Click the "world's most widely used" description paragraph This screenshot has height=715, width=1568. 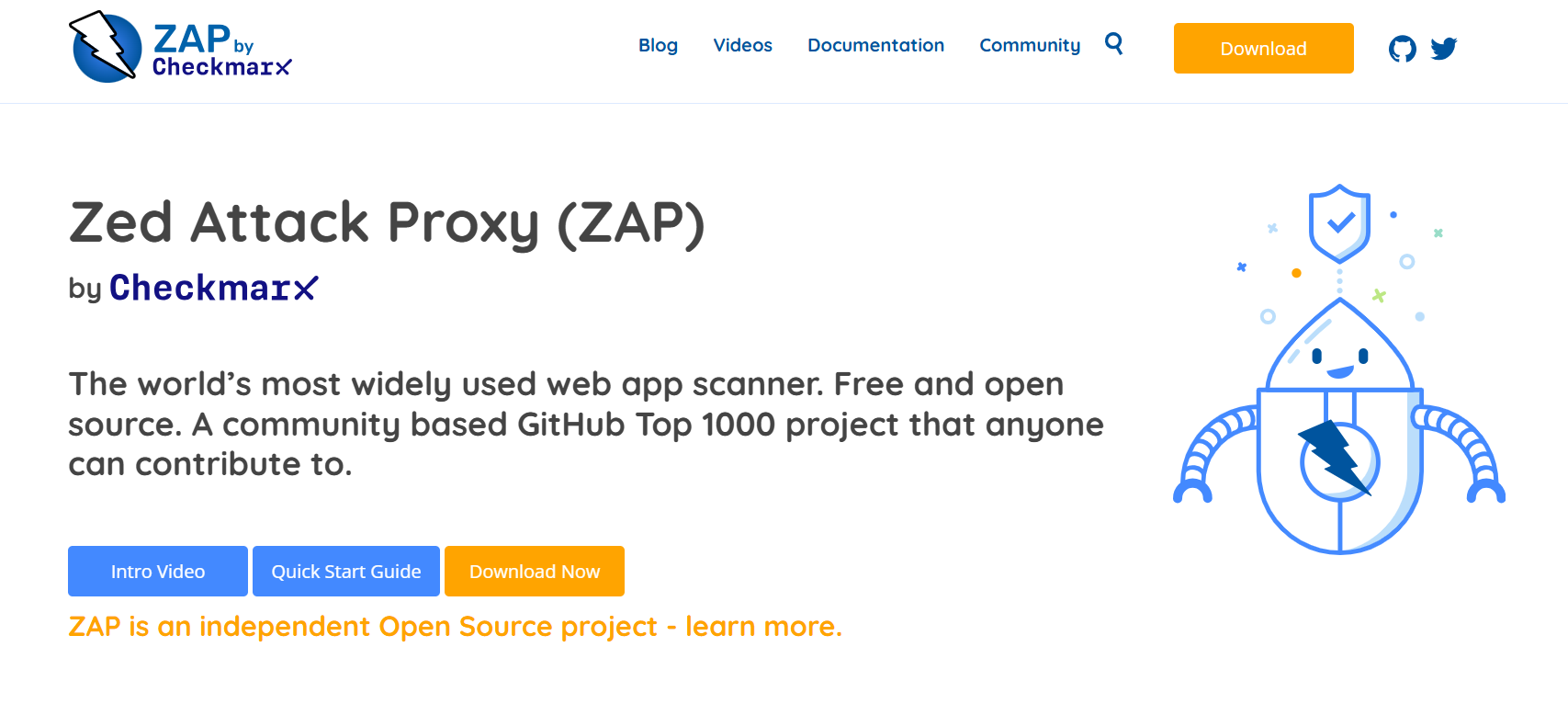(x=585, y=424)
